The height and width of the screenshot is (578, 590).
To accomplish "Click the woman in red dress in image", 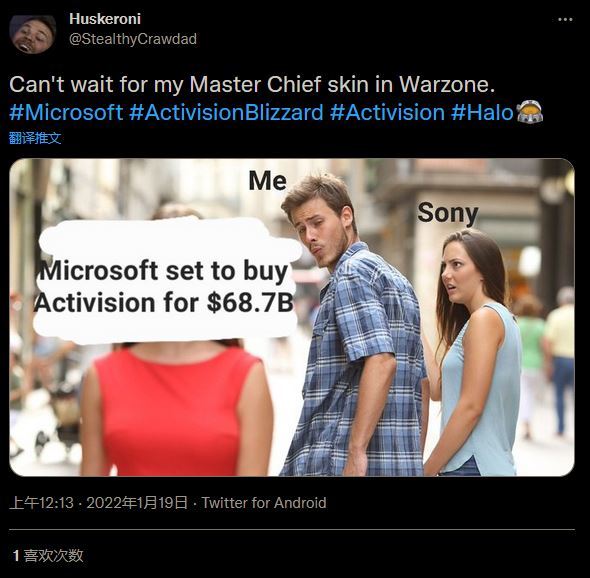I will (175, 408).
